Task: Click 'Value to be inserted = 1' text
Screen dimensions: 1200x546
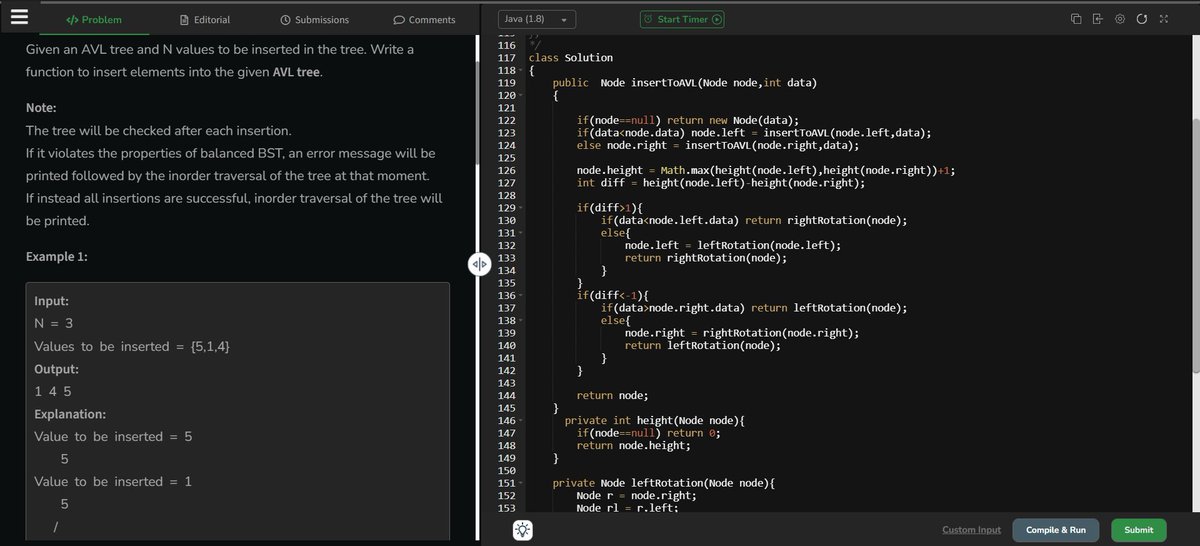Action: click(x=113, y=482)
